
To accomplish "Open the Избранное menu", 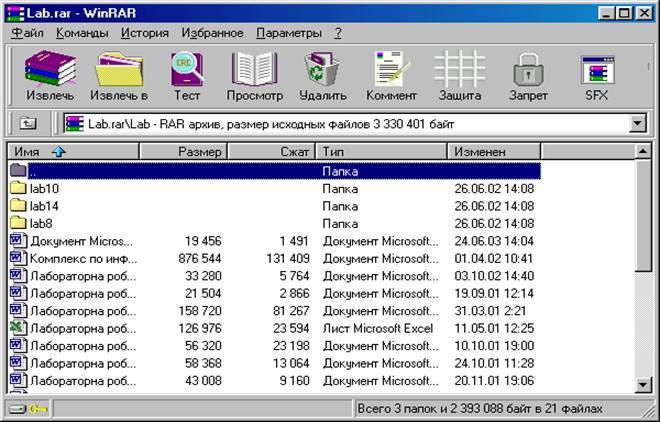I will coord(212,33).
